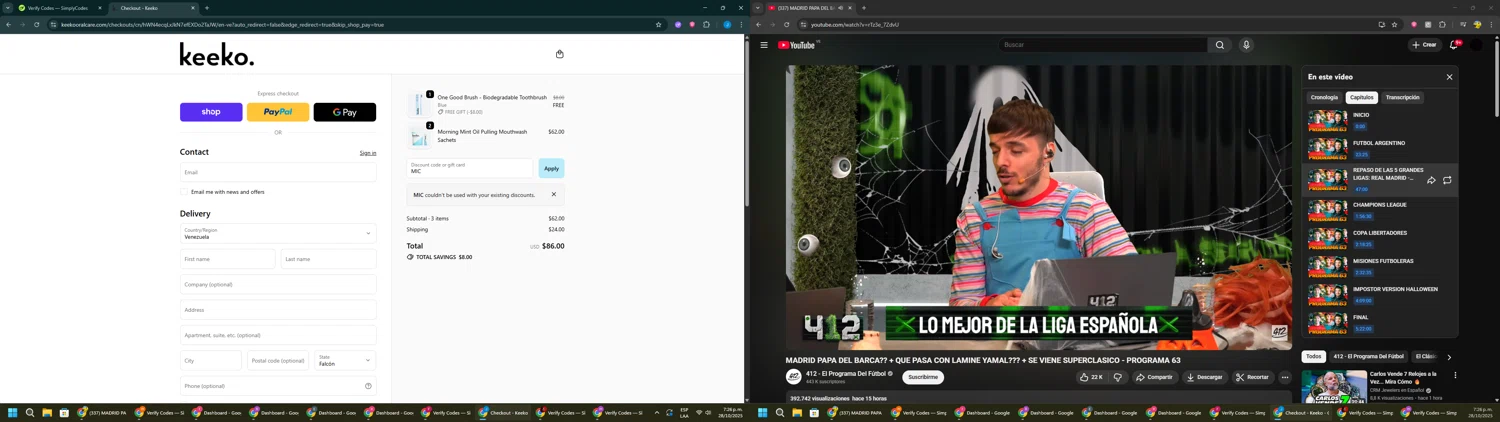Show hidden tray icons chevron on left taskbar
This screenshot has width=1500, height=422.
[657, 412]
